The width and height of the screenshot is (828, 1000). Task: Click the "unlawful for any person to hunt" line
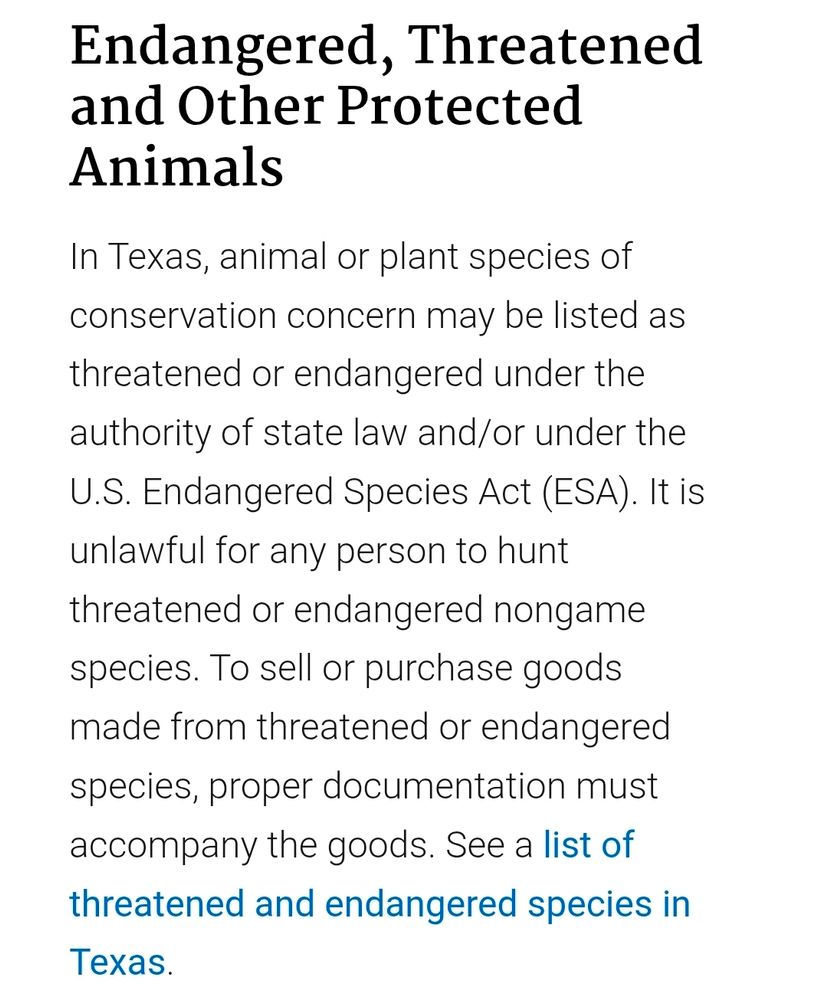[318, 552]
